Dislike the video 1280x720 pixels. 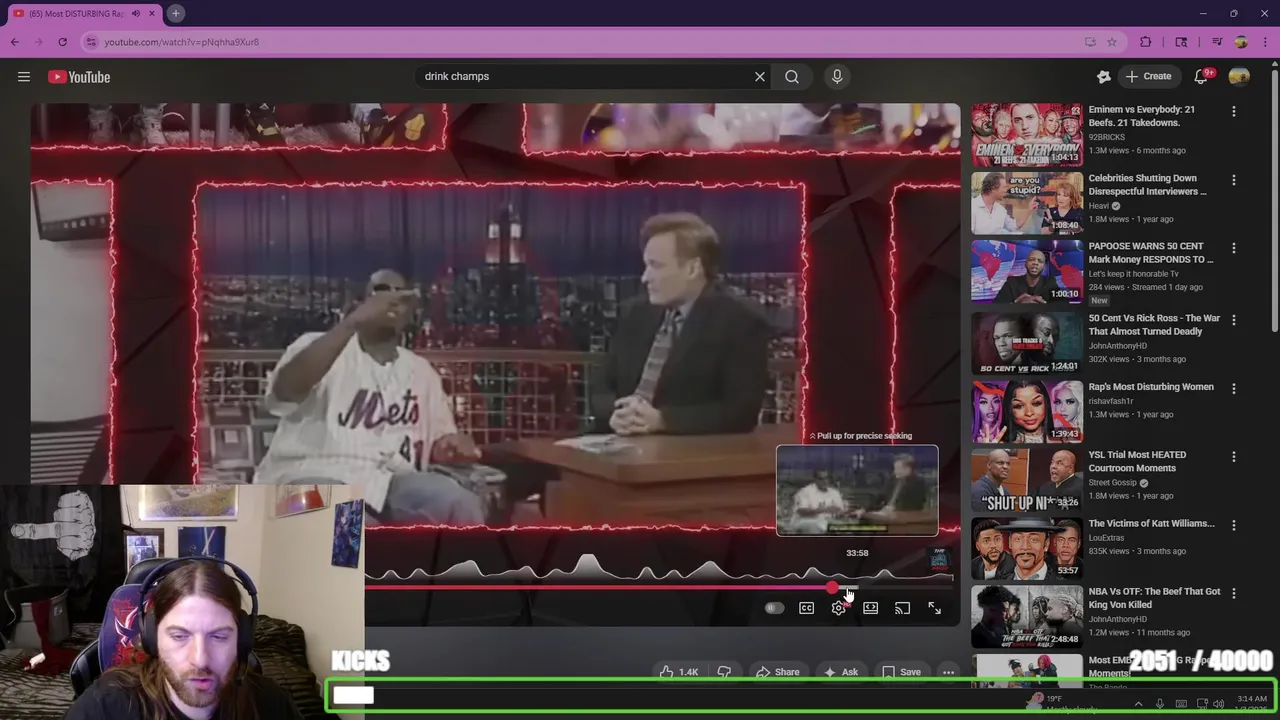click(x=725, y=672)
